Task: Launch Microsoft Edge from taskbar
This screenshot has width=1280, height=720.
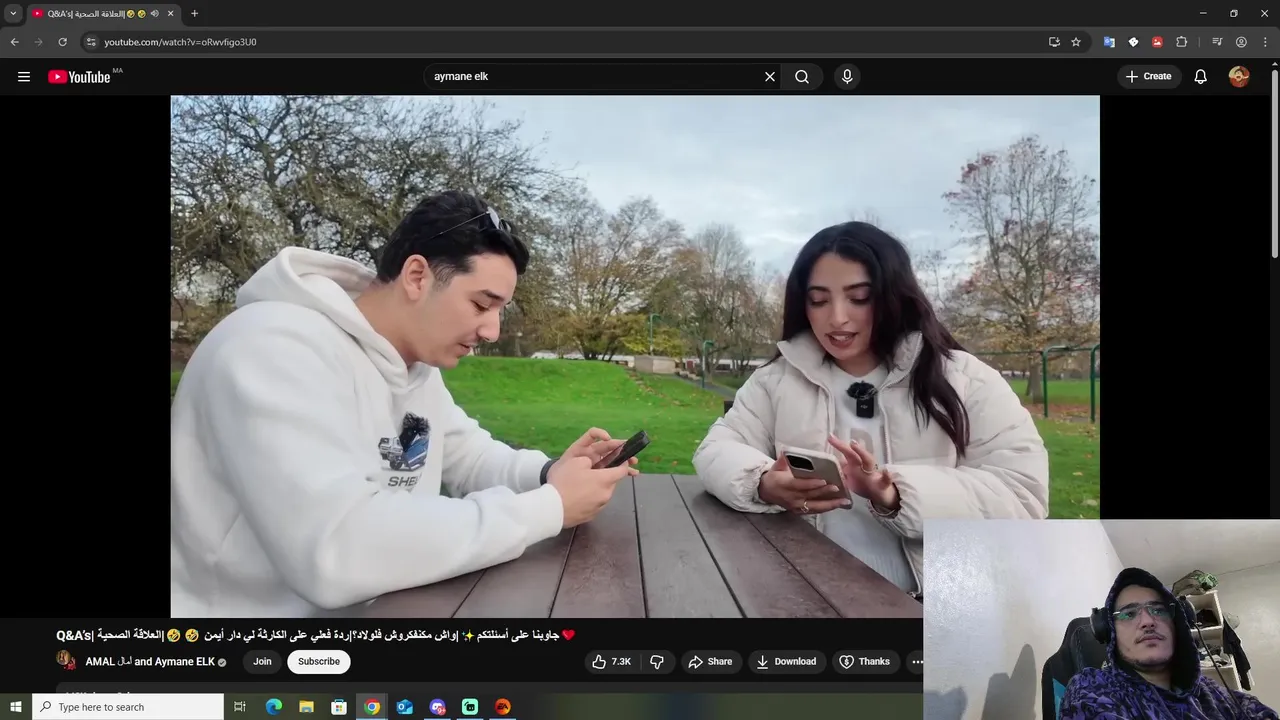Action: pos(273,707)
